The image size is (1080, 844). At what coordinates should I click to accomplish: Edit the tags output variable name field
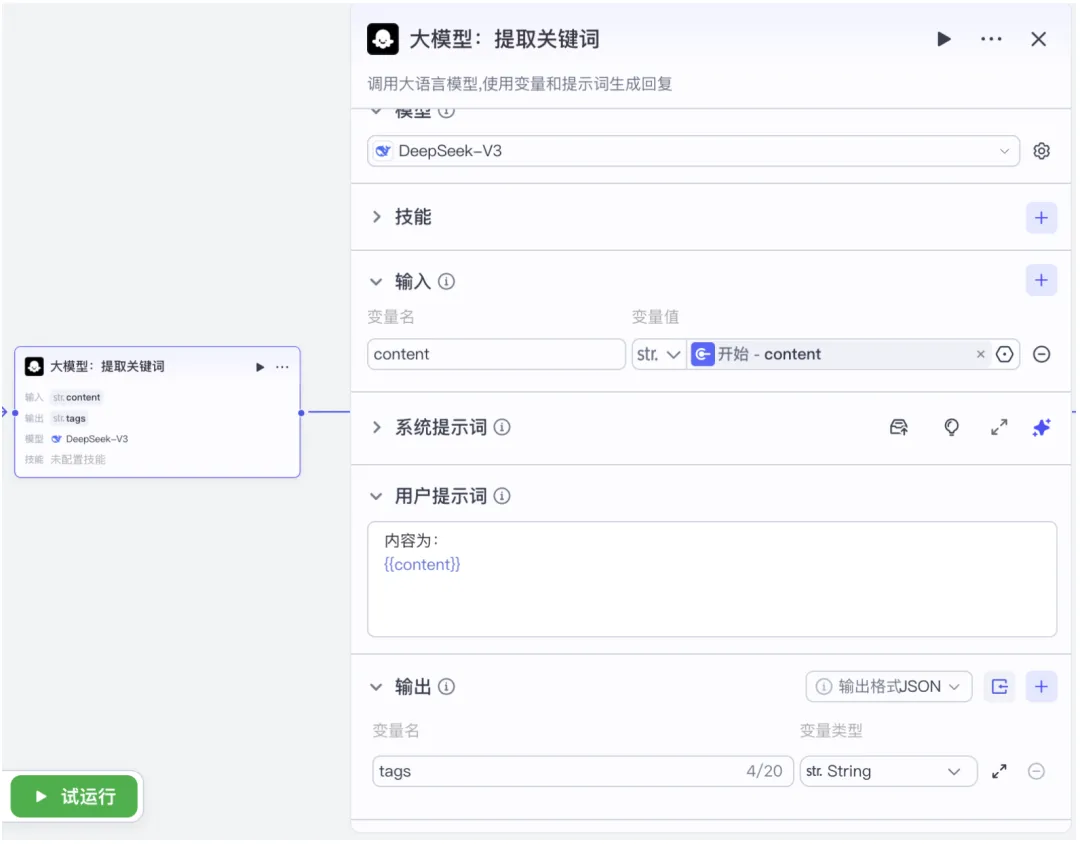tap(583, 772)
